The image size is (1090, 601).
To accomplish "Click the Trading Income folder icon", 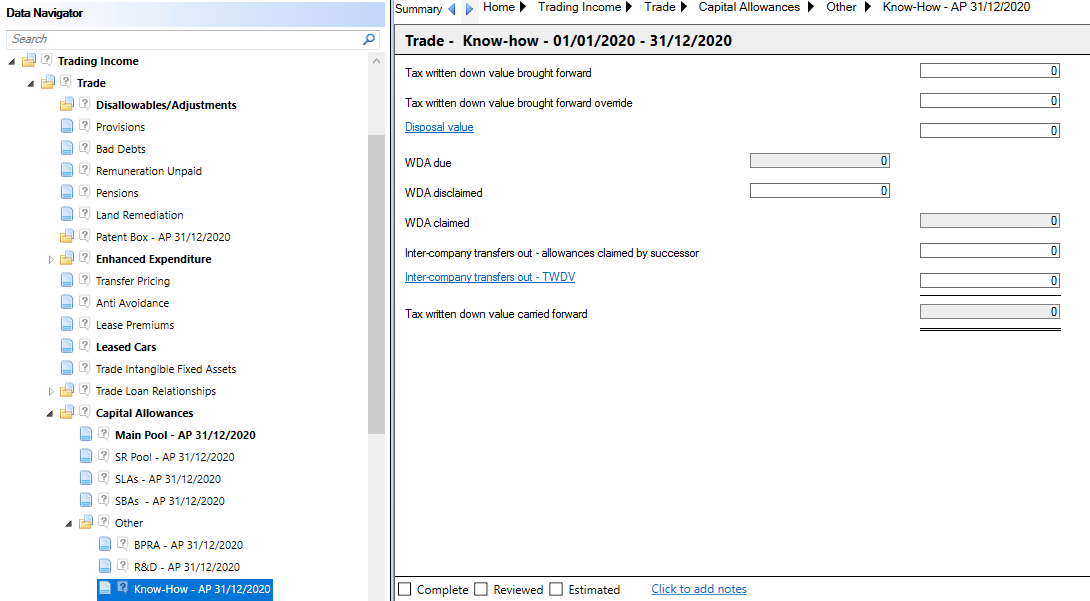I will 29,61.
